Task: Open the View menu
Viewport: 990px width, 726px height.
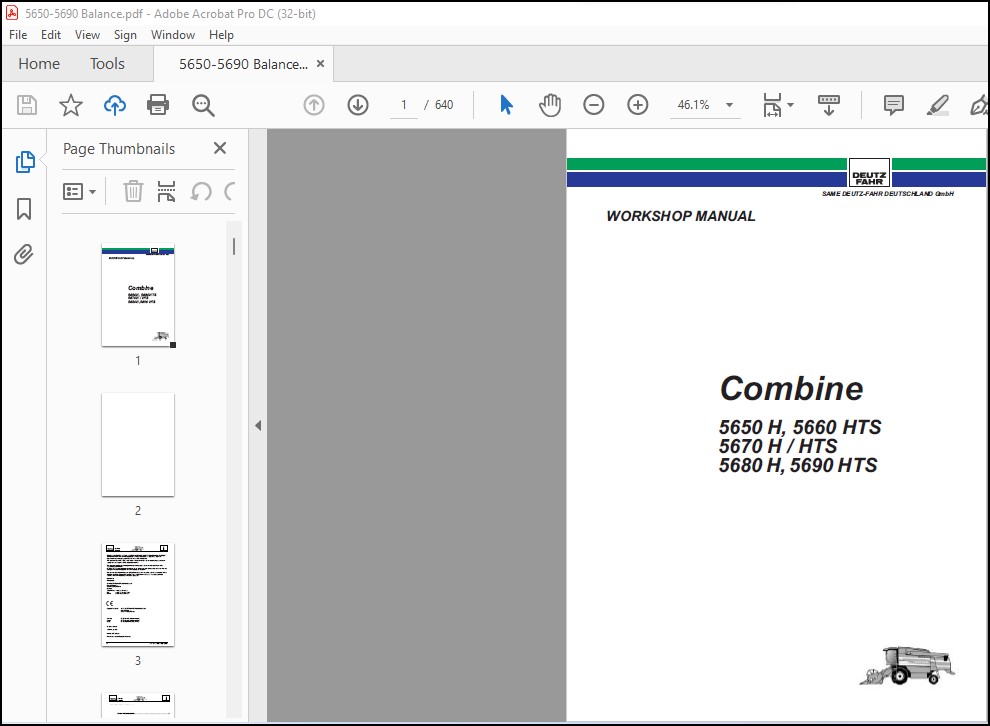Action: (x=87, y=35)
